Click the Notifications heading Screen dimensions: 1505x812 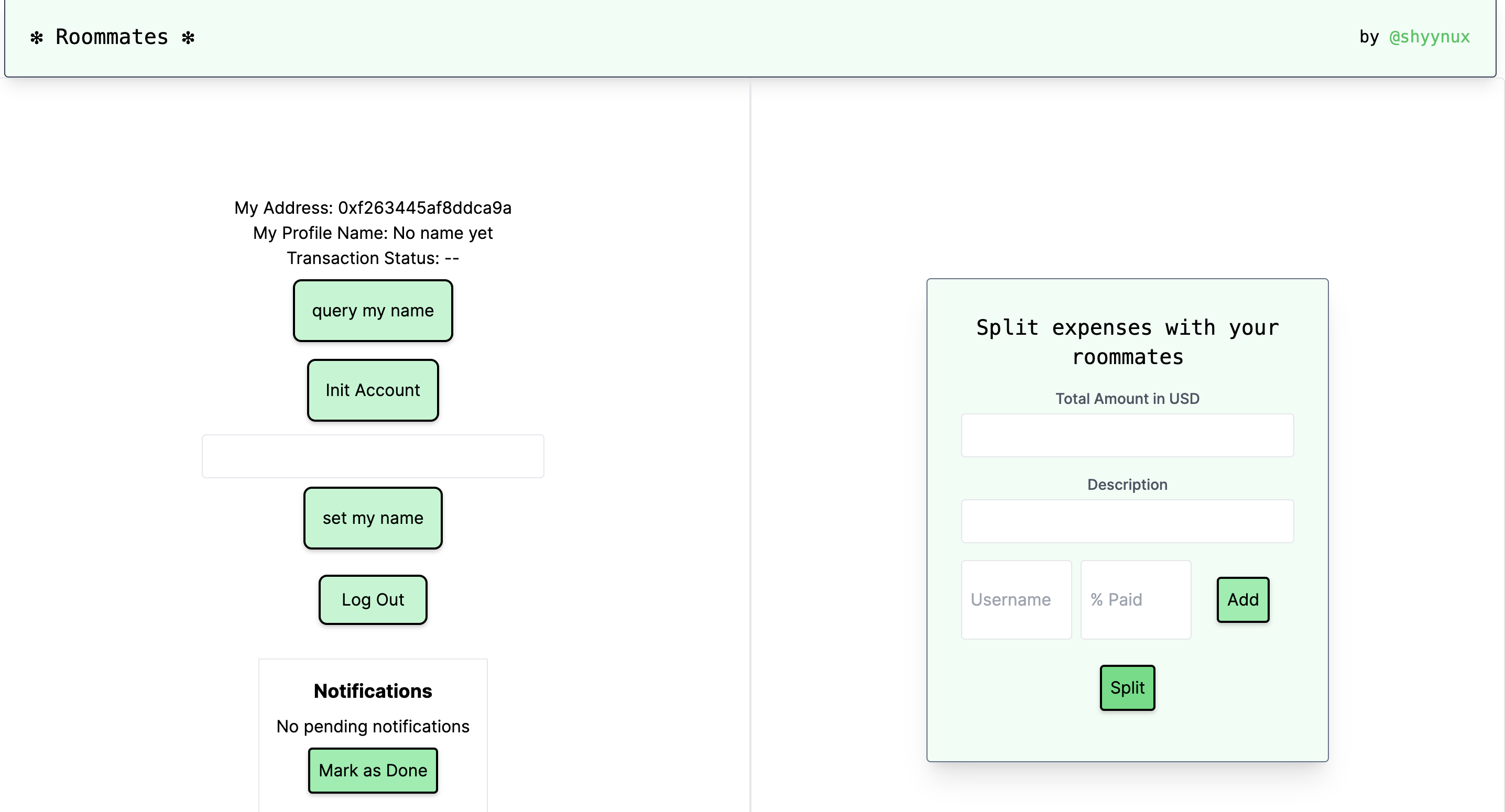[373, 691]
